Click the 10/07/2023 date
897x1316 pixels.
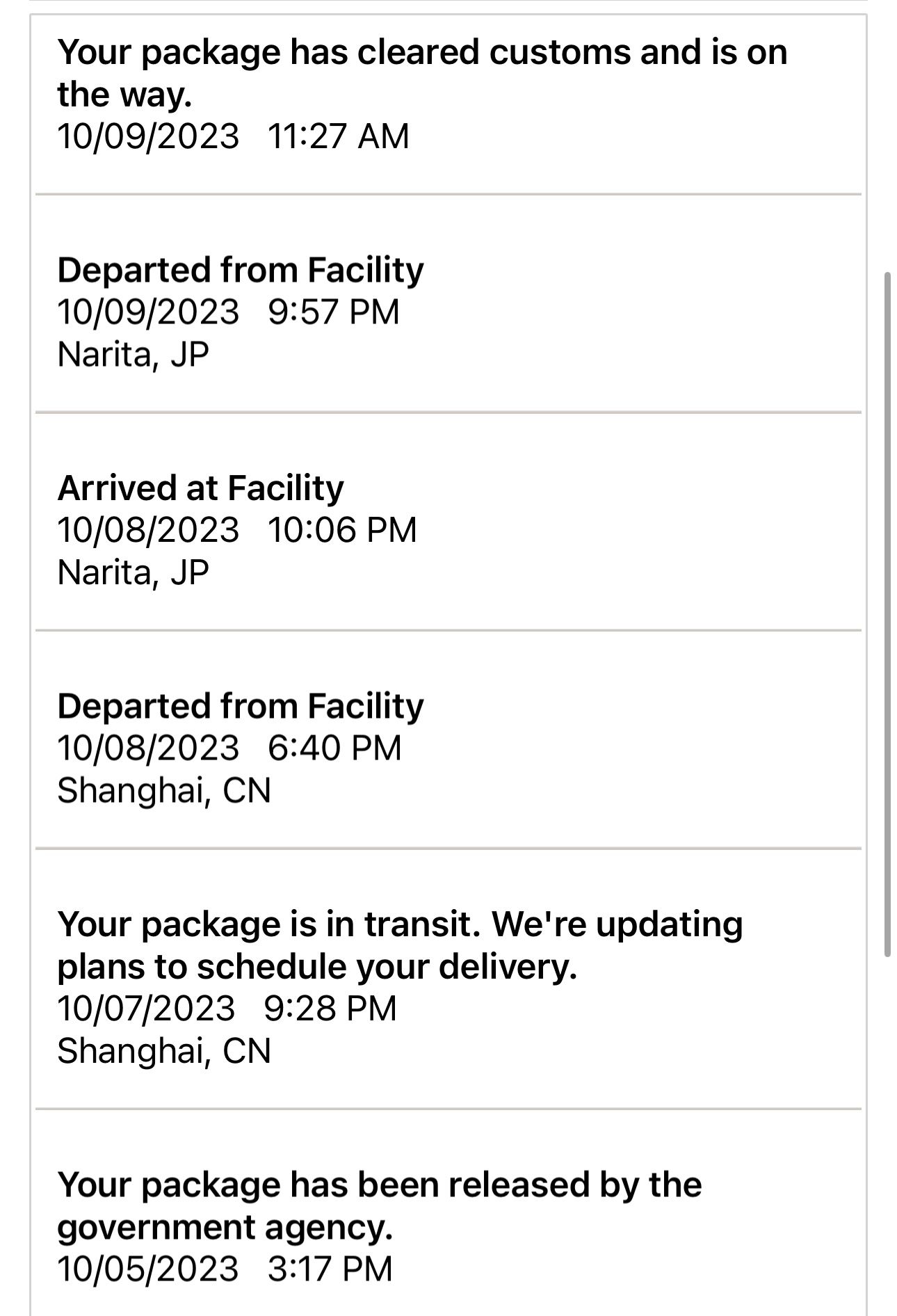[147, 1009]
